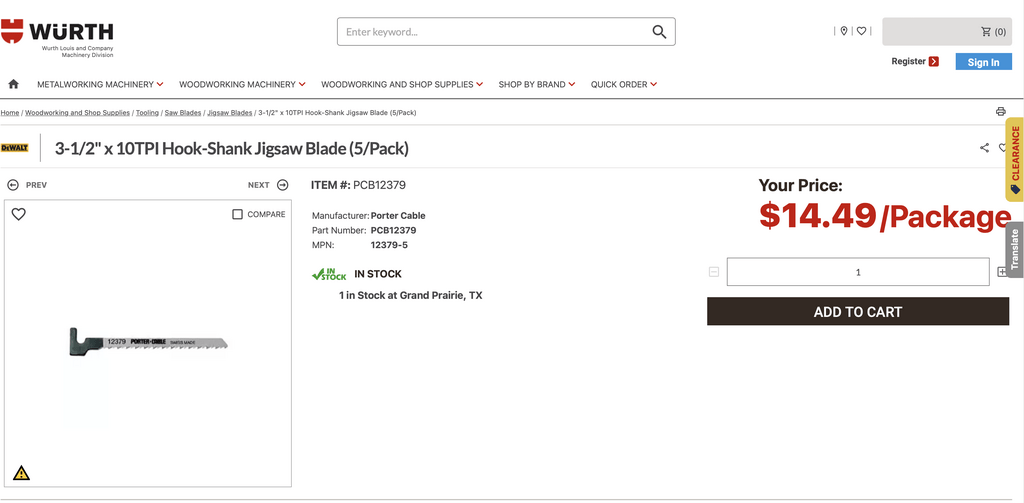Click the warning triangle icon
The width and height of the screenshot is (1024, 503).
pos(22,472)
